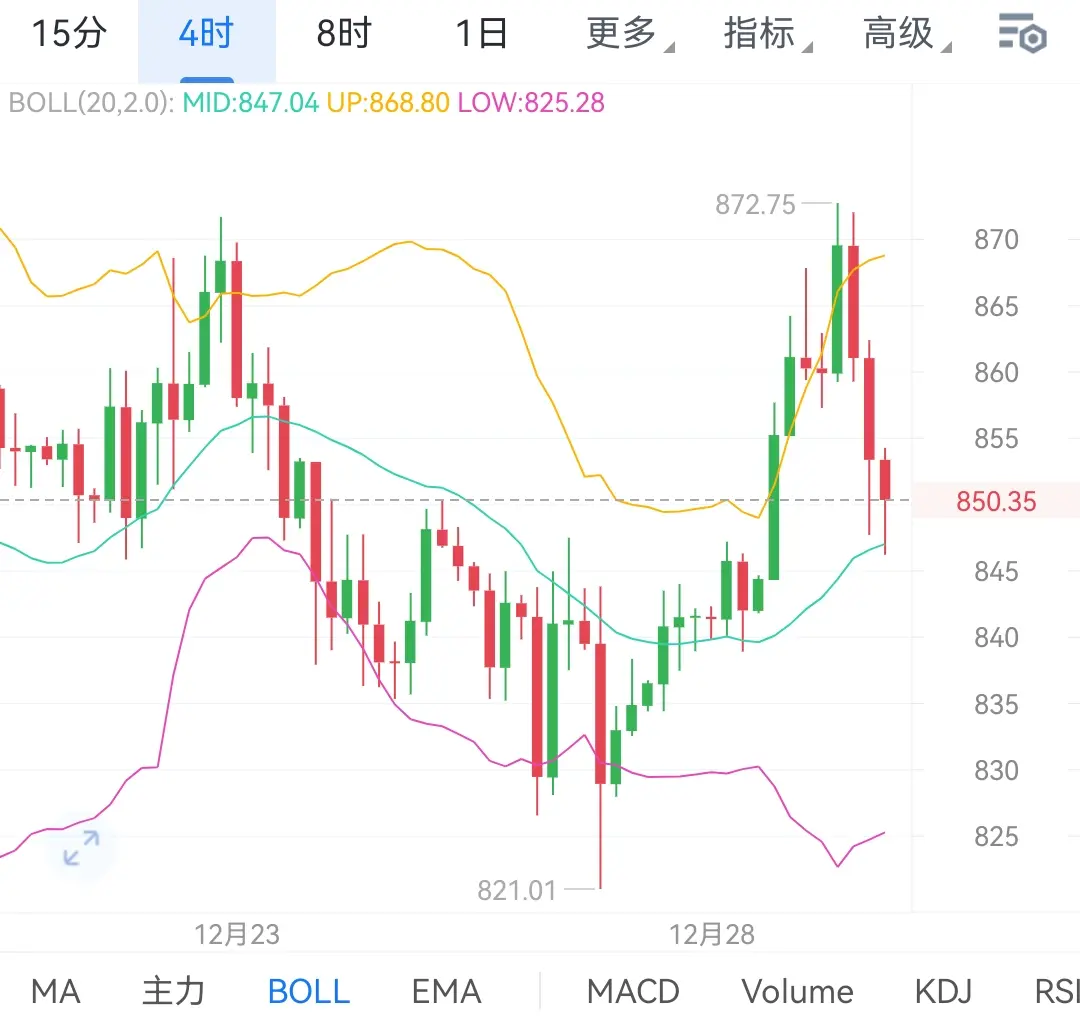Choose the MA indicator

click(56, 992)
